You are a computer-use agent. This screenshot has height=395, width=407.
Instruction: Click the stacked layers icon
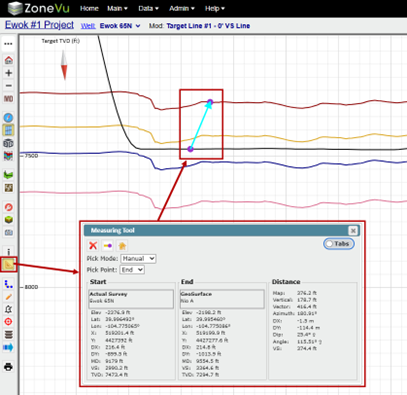pos(8,334)
